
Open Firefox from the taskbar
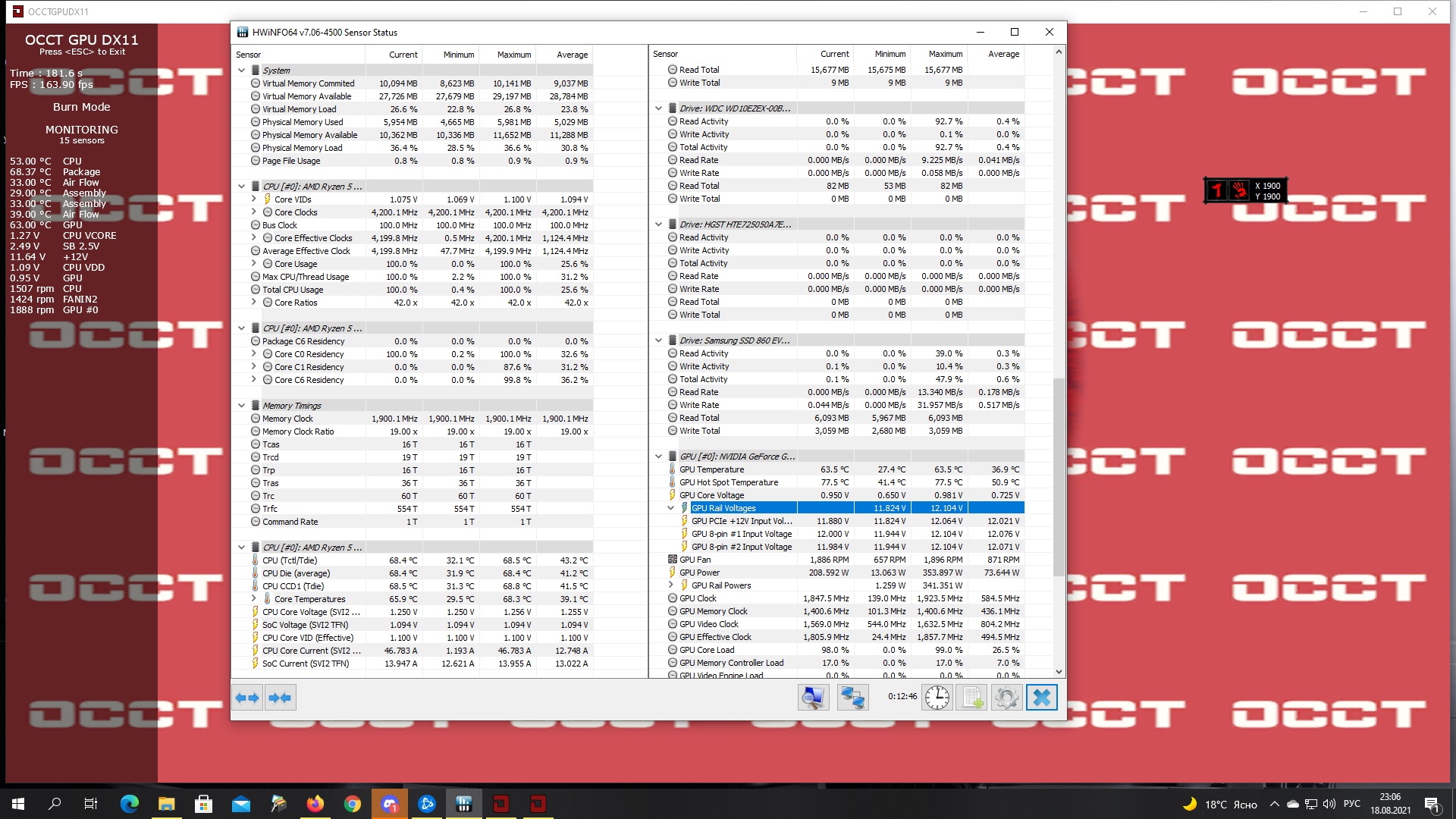tap(315, 804)
